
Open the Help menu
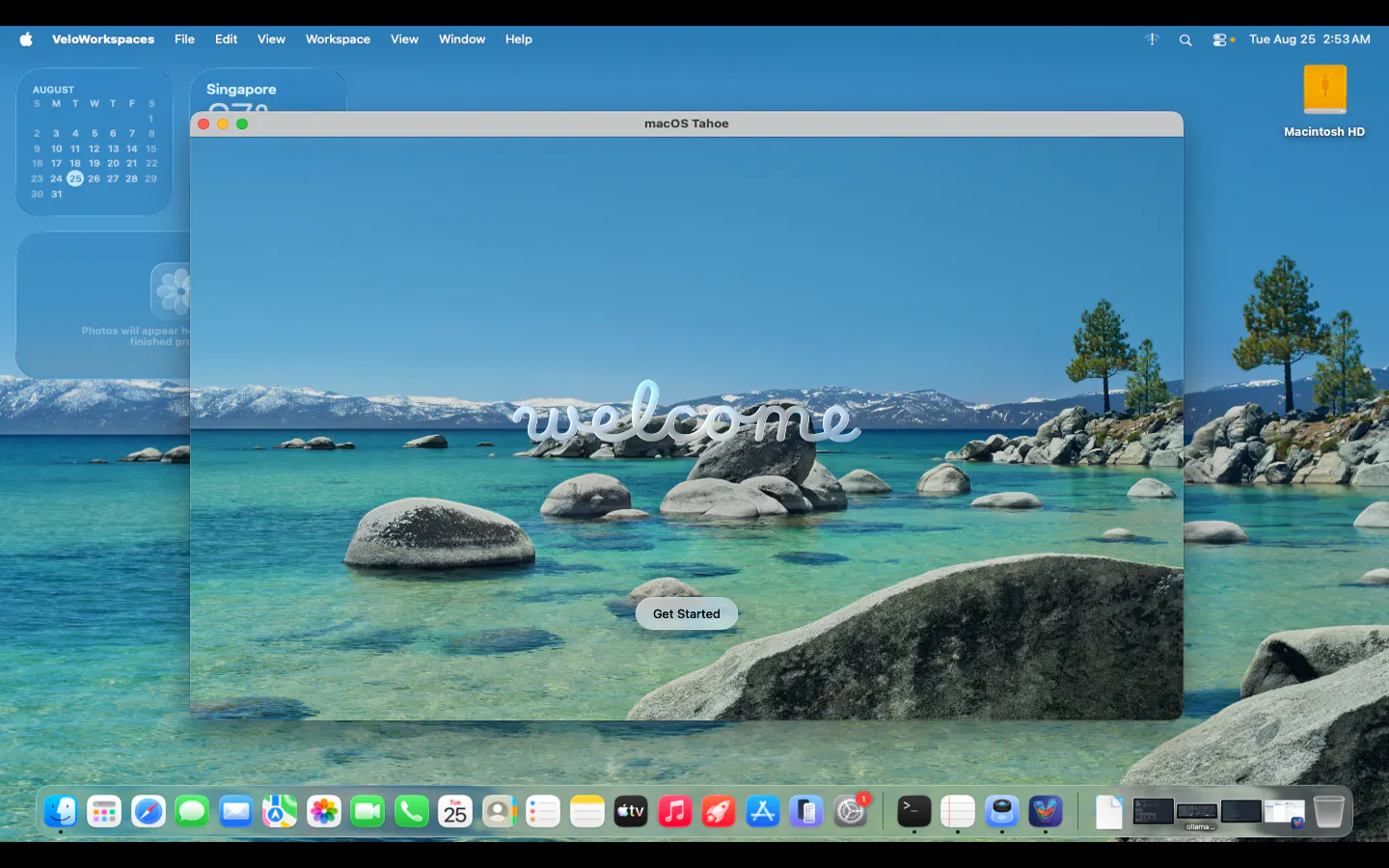(x=518, y=40)
